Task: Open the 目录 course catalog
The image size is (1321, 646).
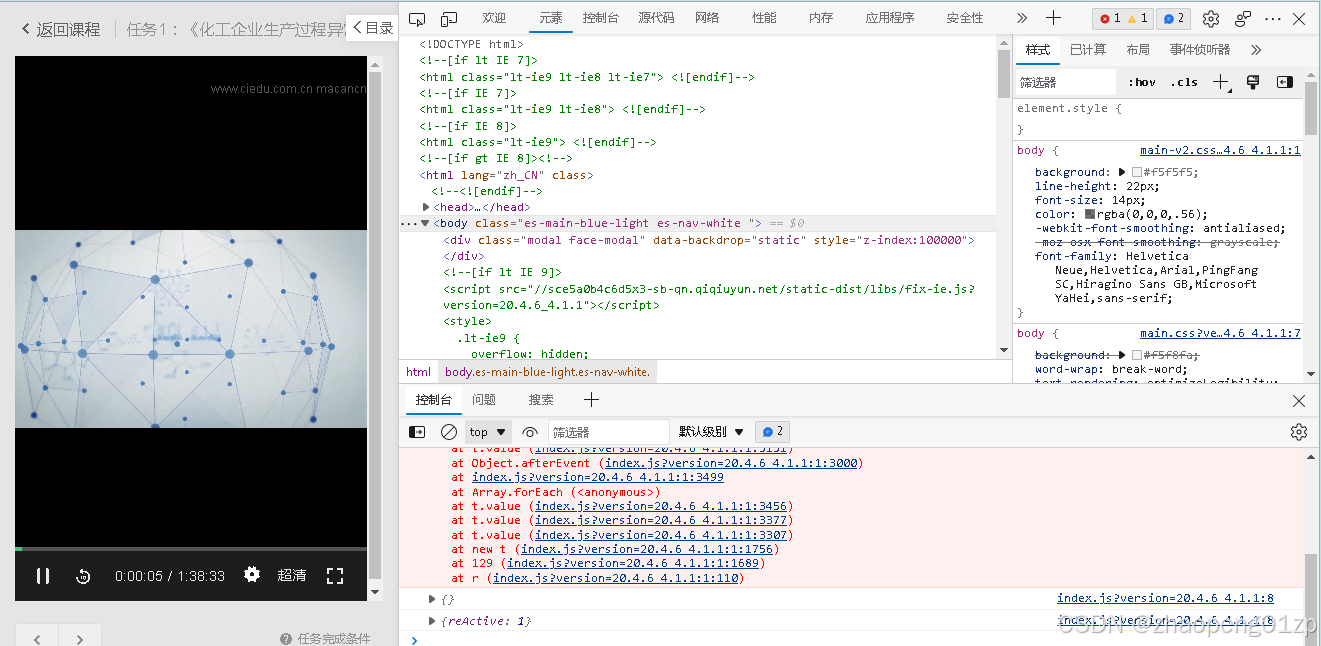Action: (372, 28)
